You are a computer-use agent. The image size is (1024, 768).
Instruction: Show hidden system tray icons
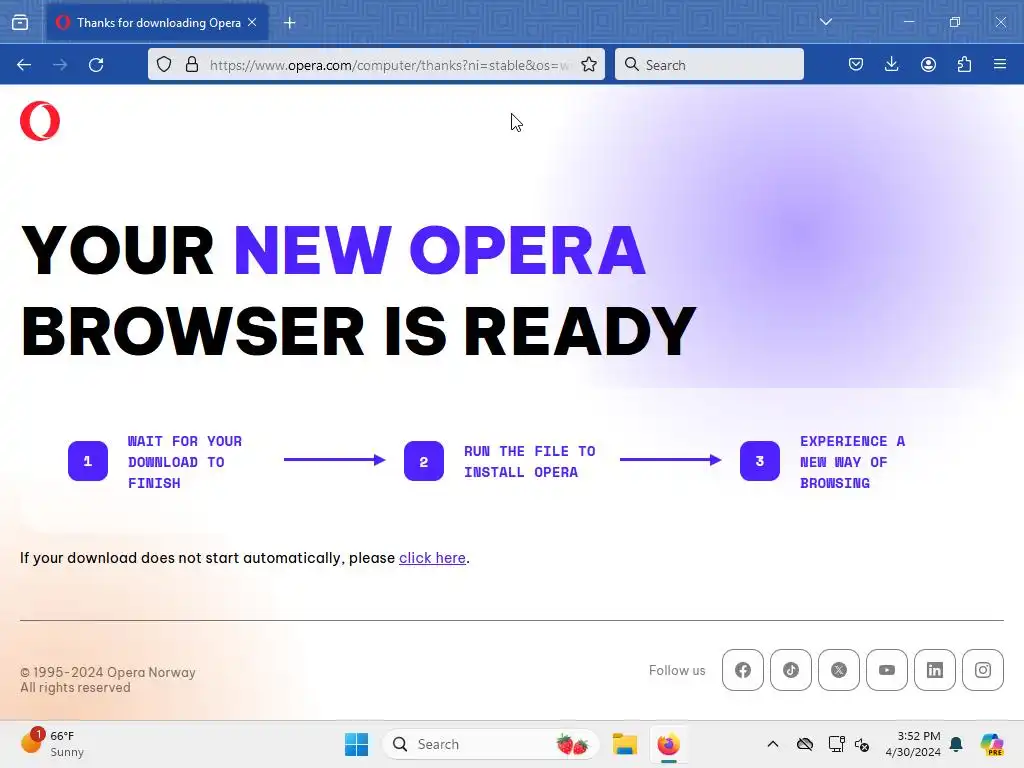pos(773,744)
